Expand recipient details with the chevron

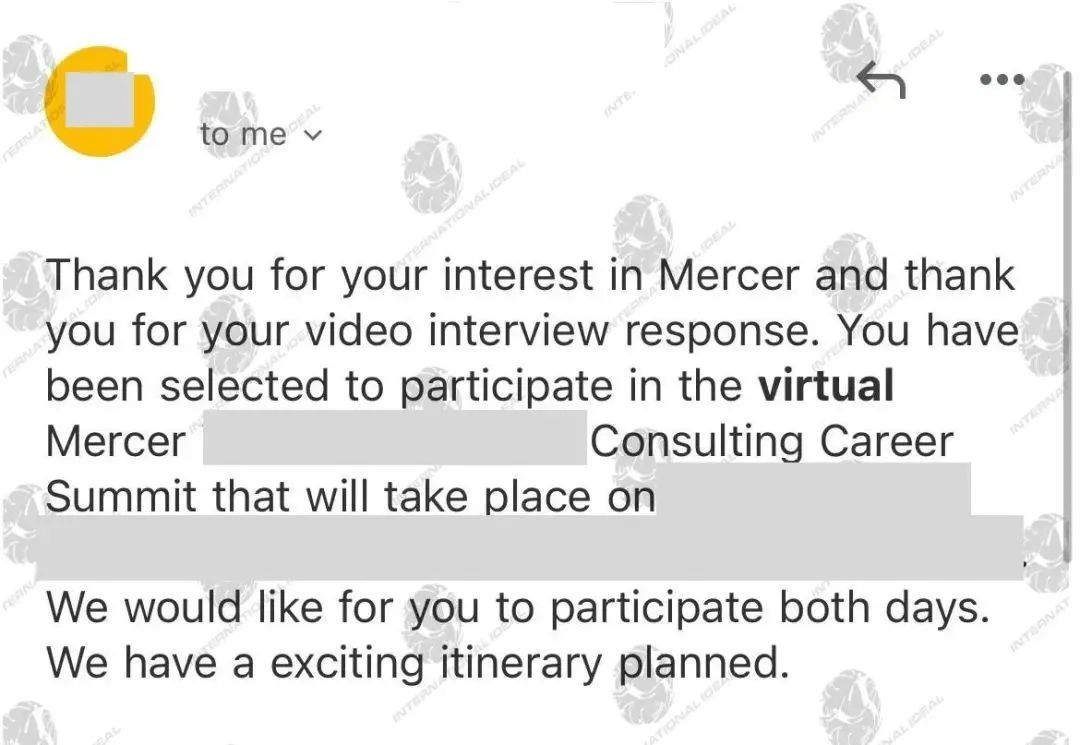coord(313,135)
